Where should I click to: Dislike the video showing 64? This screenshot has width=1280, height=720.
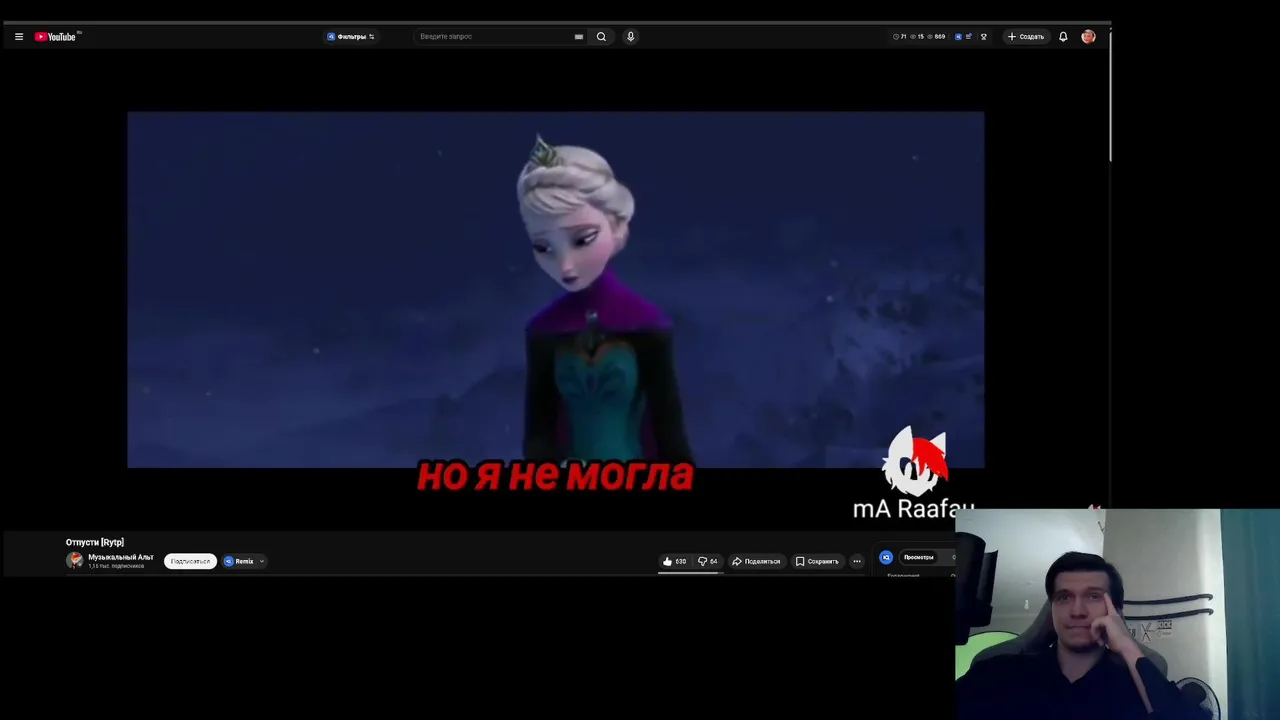[x=707, y=561]
